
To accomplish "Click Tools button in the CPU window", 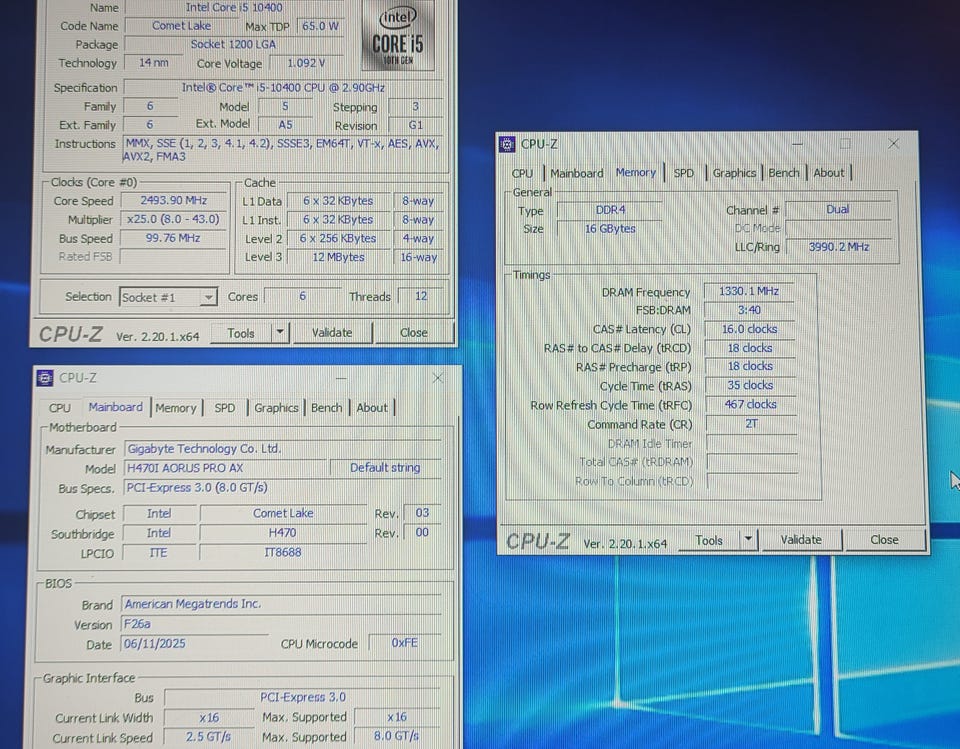I will [241, 333].
